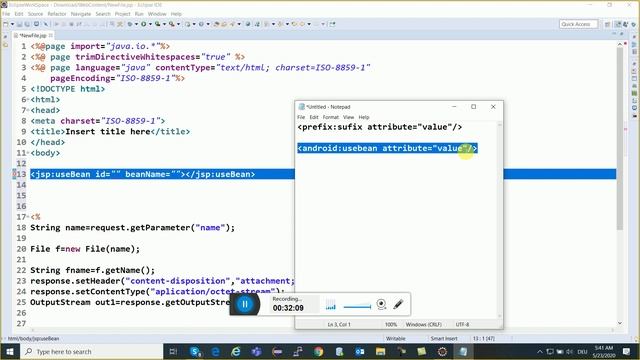
Task: Open the New file dropdown arrow
Action: pos(12,24)
